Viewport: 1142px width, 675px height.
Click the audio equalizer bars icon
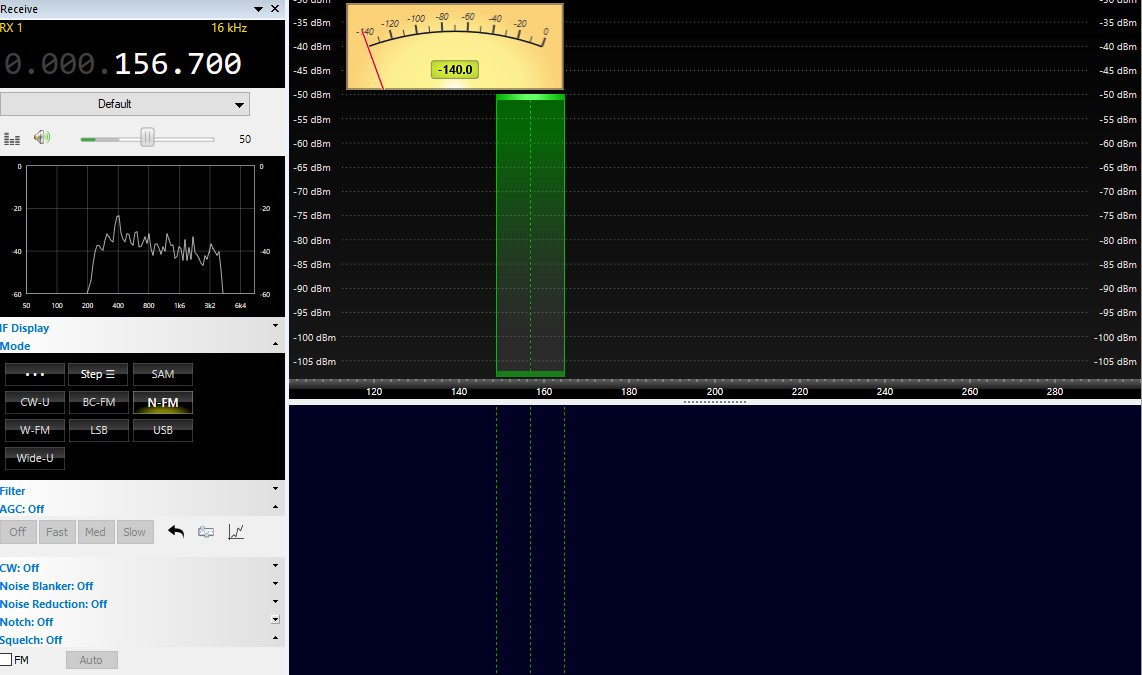[12, 139]
